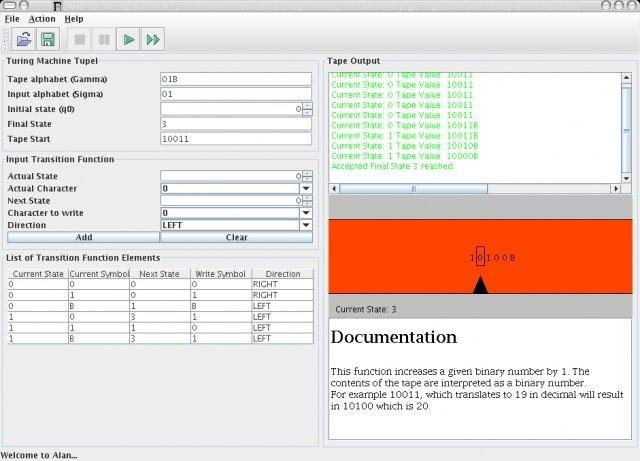
Task: Run the machine with Play icon
Action: coord(128,39)
